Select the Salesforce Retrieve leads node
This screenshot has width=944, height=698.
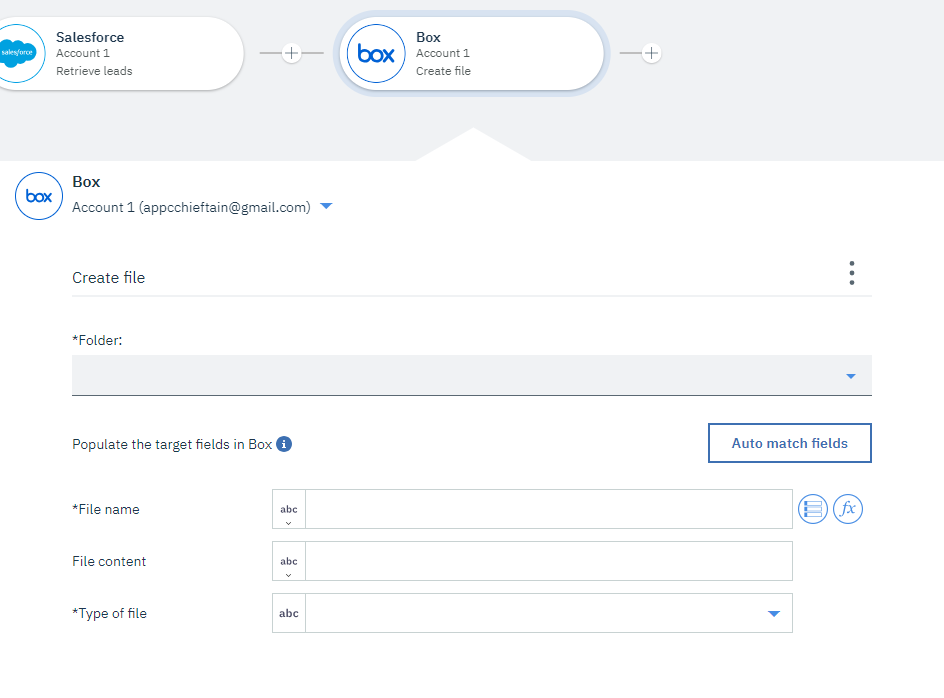tap(120, 54)
